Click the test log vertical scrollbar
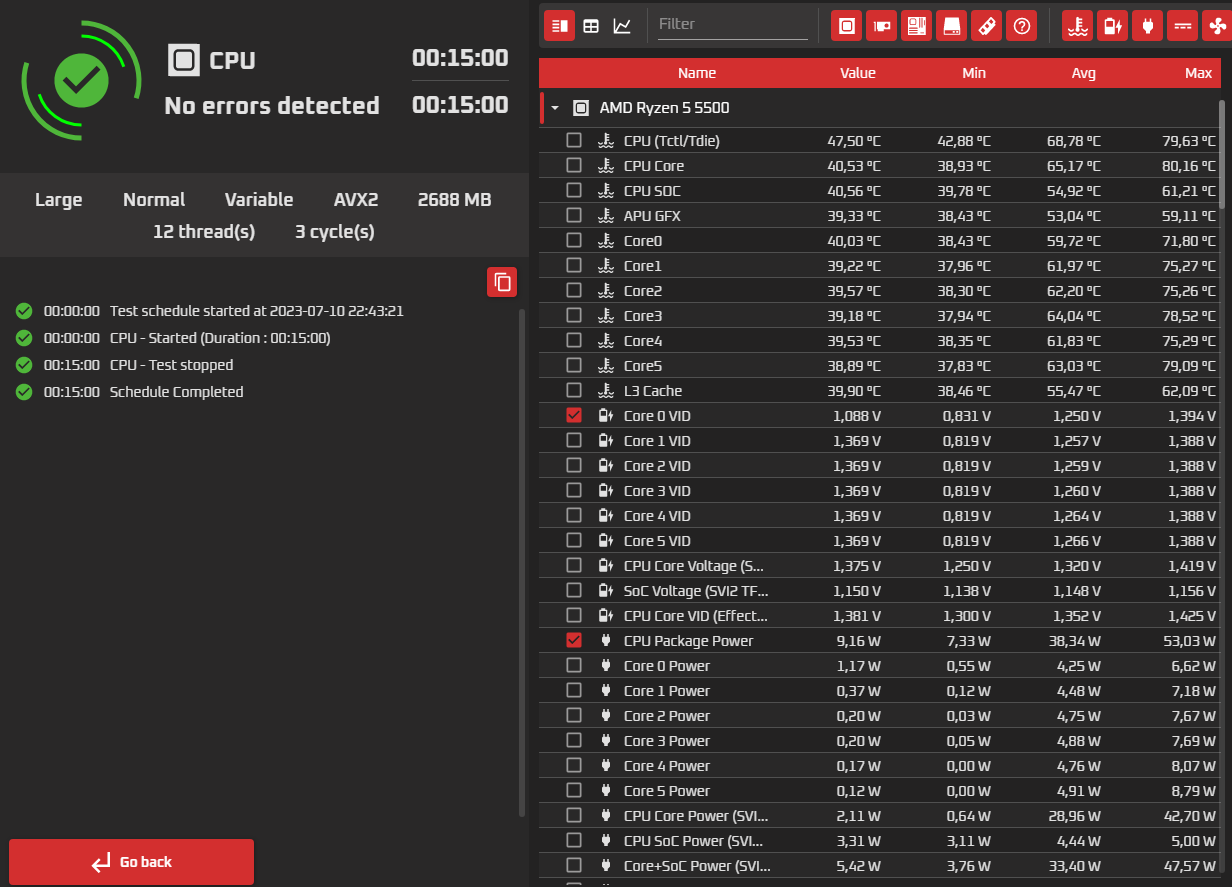Image resolution: width=1232 pixels, height=887 pixels. point(521,563)
